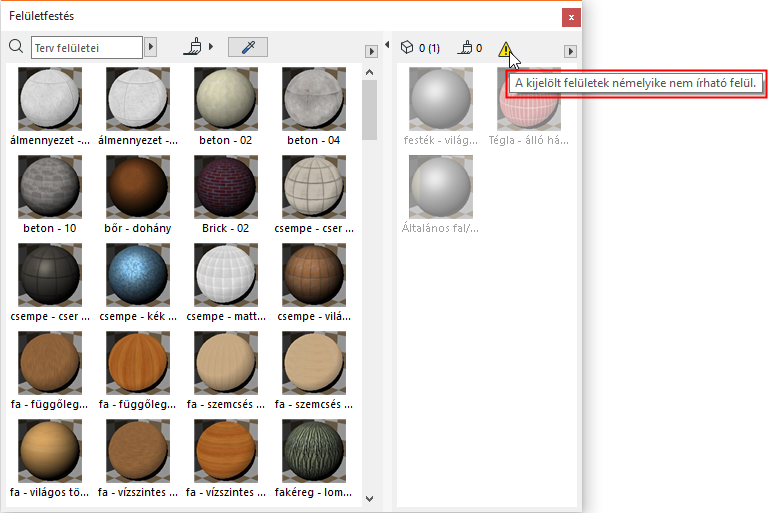Click the black arrow button at the left panel's top-right
The width and height of the screenshot is (769, 513).
tap(370, 47)
